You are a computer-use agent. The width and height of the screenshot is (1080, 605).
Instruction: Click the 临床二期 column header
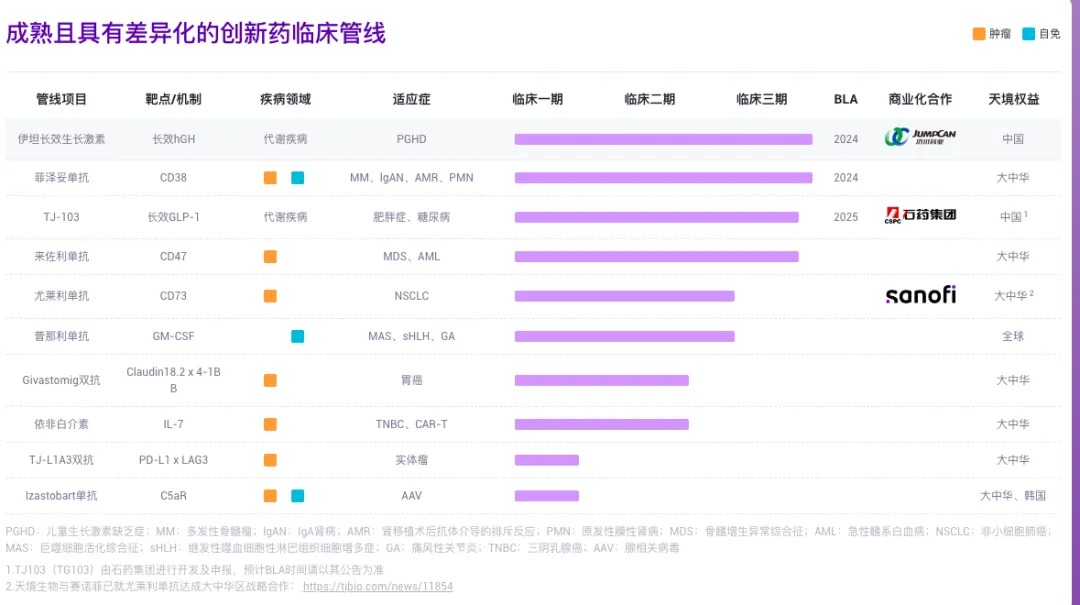point(649,99)
